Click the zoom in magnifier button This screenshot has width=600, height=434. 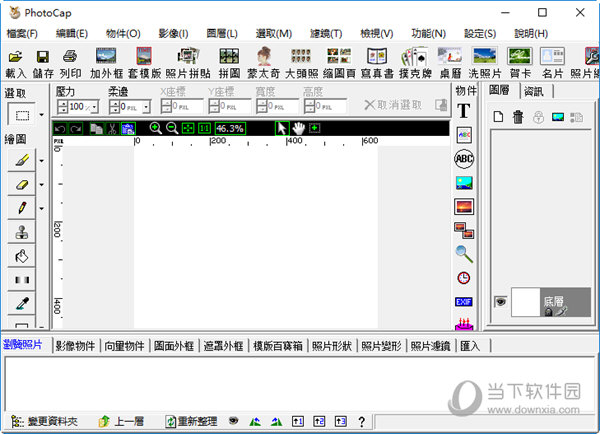pos(155,128)
